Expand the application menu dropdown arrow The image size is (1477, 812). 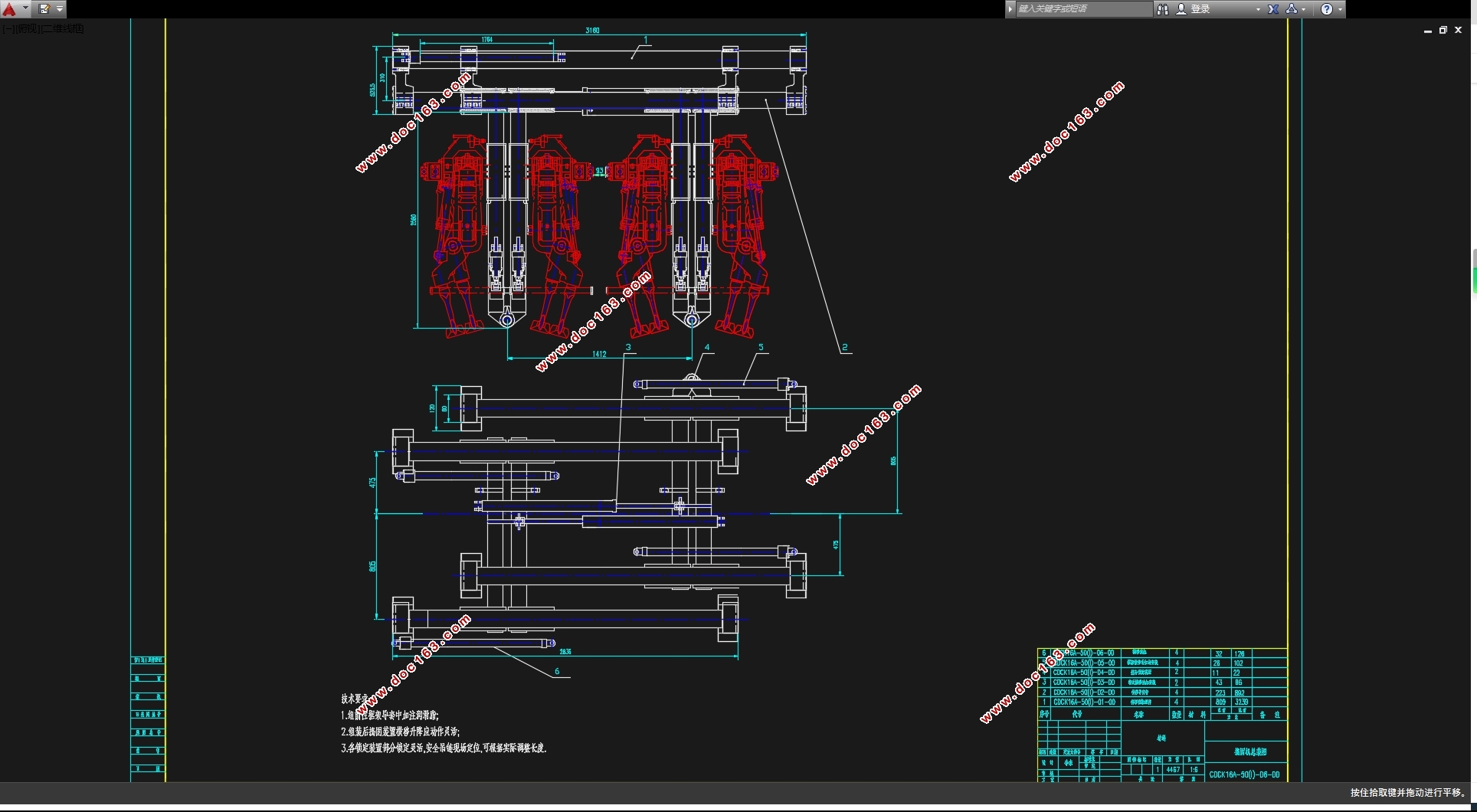[26, 8]
